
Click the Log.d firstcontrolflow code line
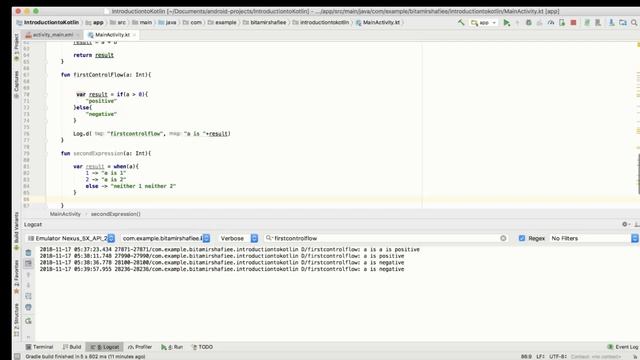[x=151, y=133]
